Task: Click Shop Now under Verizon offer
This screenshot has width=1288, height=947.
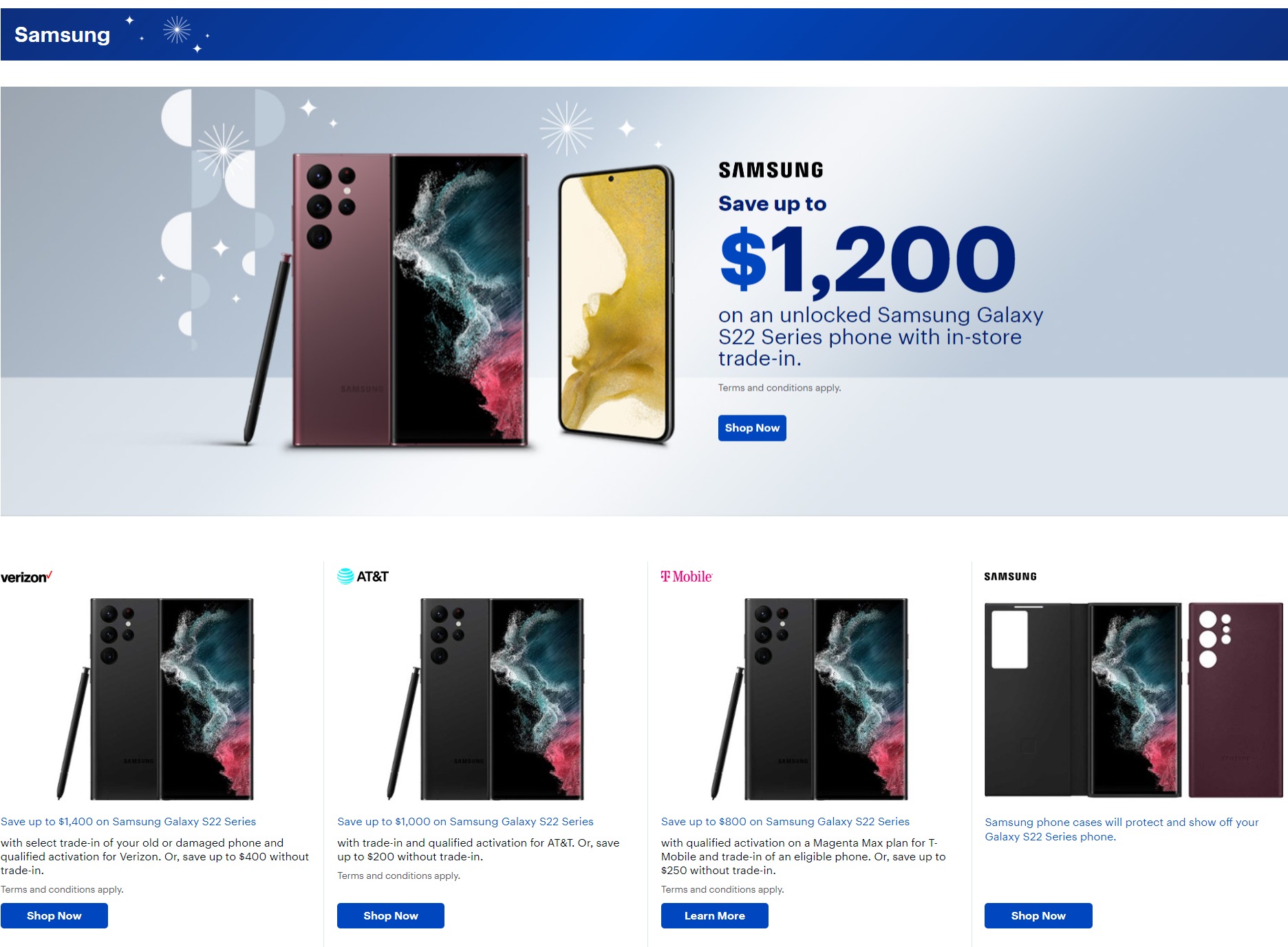Action: tap(54, 915)
